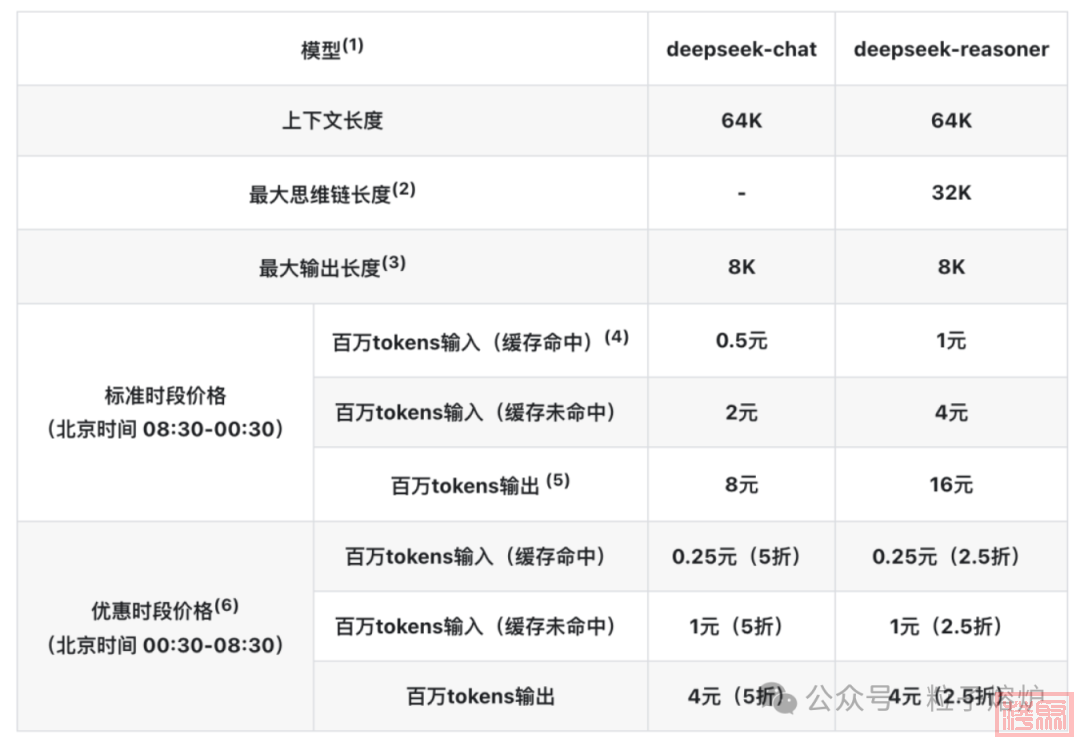Click '64K' context length under deepseek-chat

point(741,121)
